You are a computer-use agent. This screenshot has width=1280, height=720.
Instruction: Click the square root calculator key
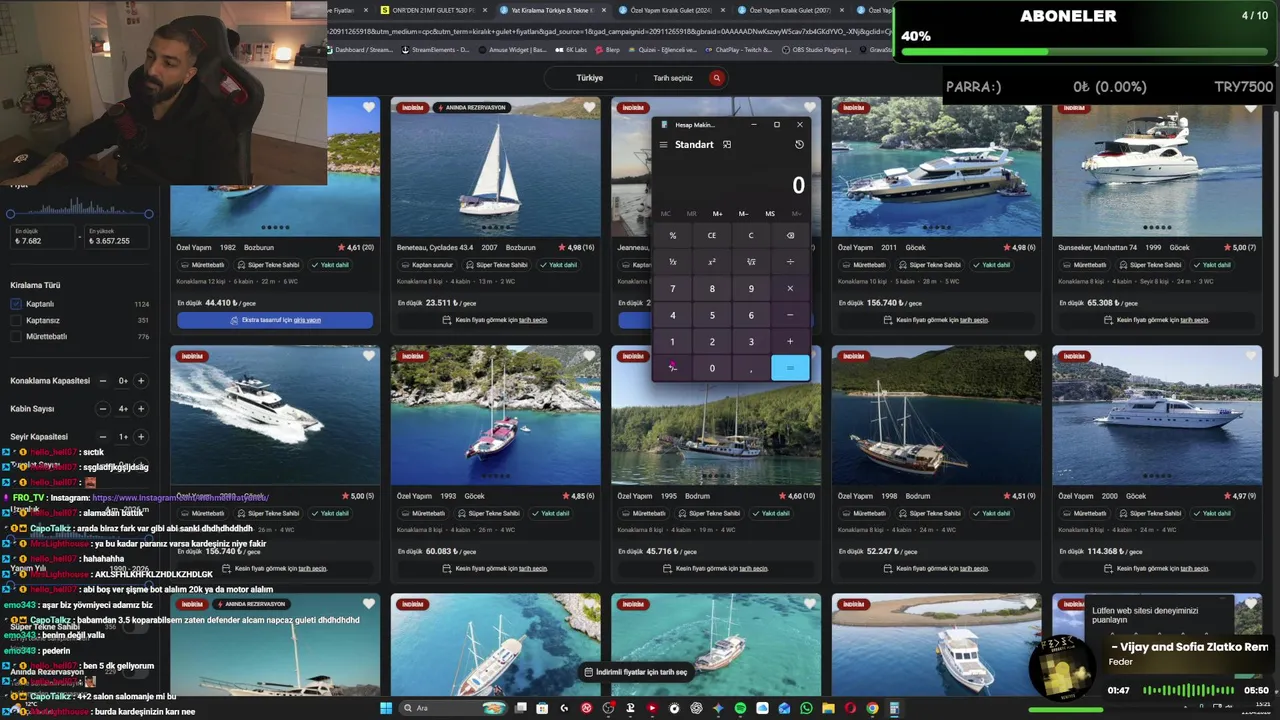(751, 262)
